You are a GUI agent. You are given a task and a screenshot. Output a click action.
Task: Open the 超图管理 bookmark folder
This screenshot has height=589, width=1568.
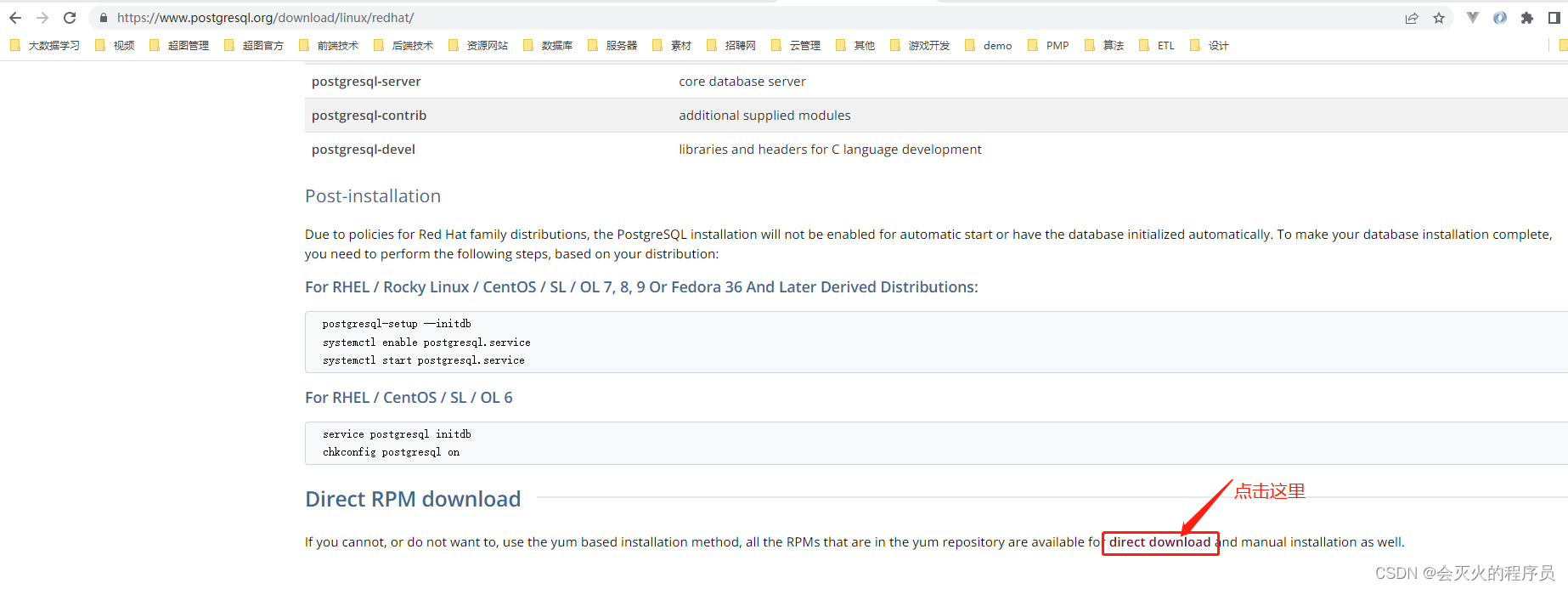coord(179,46)
